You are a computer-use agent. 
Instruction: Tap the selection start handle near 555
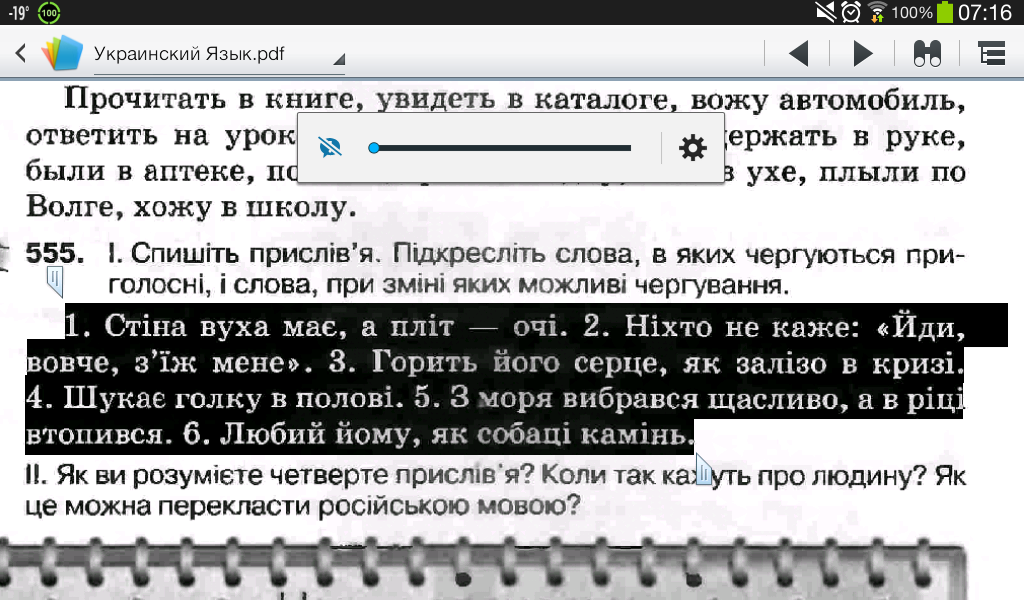[56, 281]
